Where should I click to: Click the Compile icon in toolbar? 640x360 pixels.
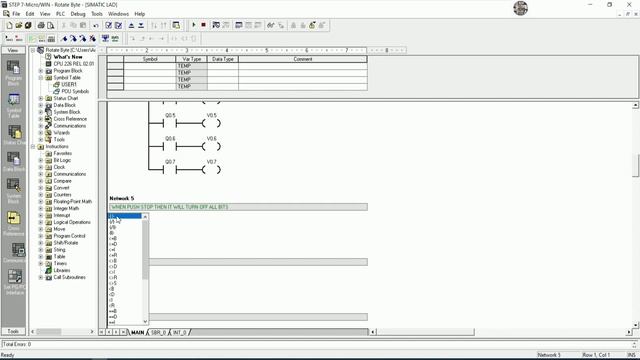[109, 25]
